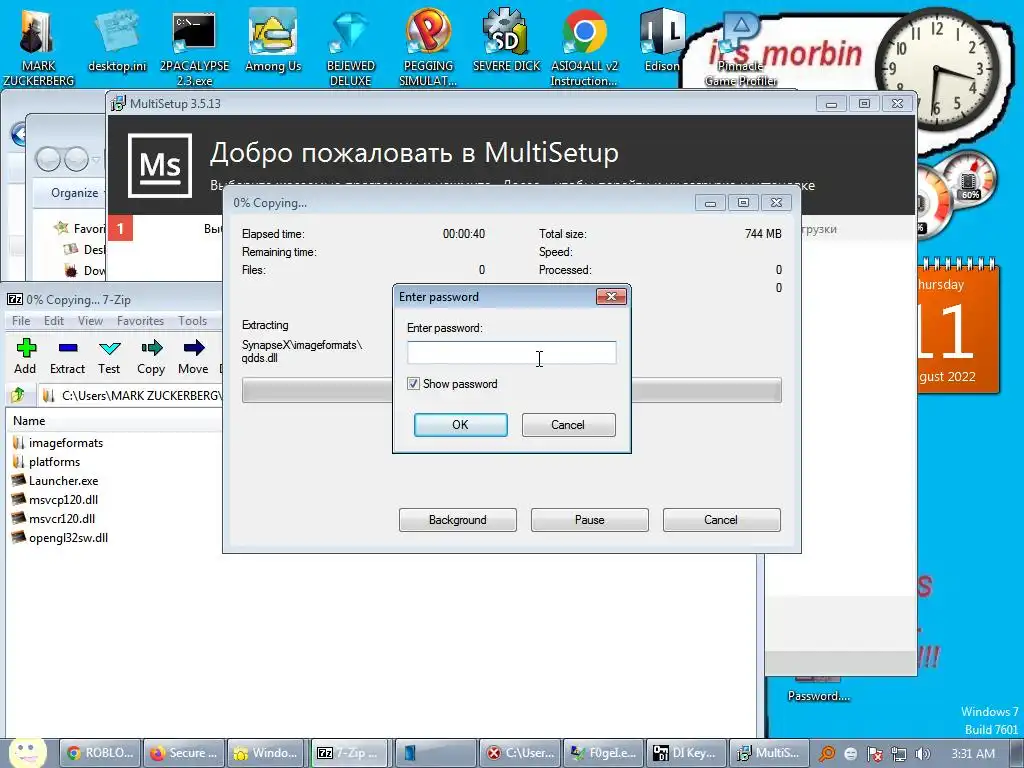Switch to the DI Key... taskbar button
The image size is (1024, 768).
pos(686,753)
